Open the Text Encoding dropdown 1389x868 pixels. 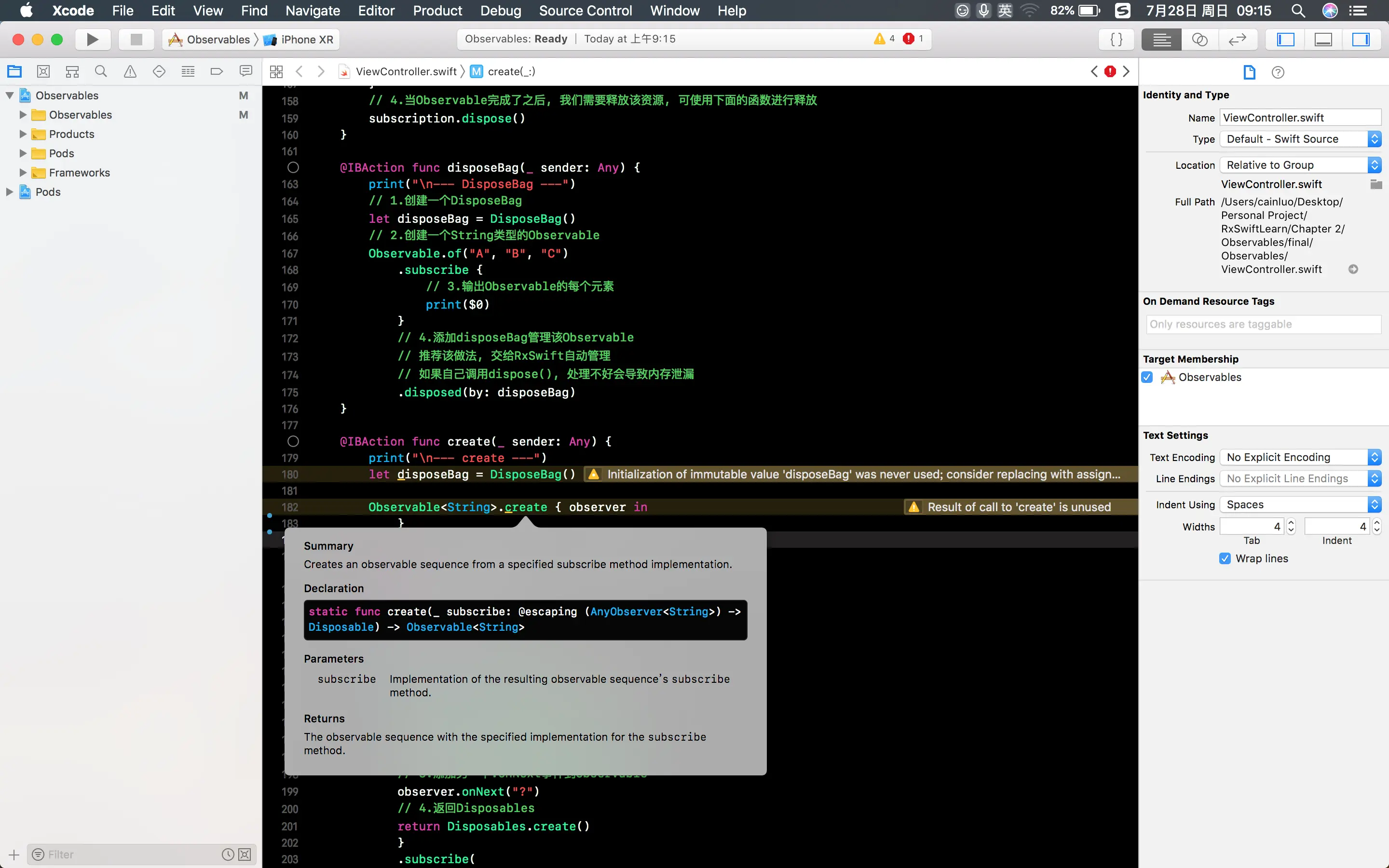tap(1299, 458)
